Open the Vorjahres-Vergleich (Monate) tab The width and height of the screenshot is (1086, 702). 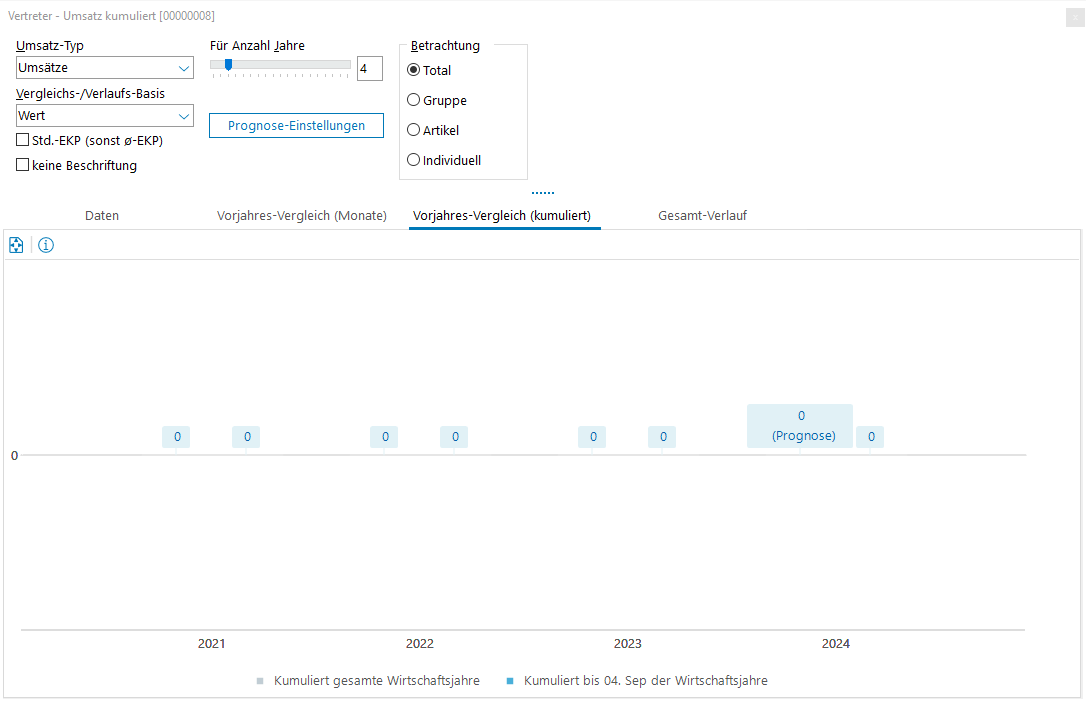click(x=301, y=216)
